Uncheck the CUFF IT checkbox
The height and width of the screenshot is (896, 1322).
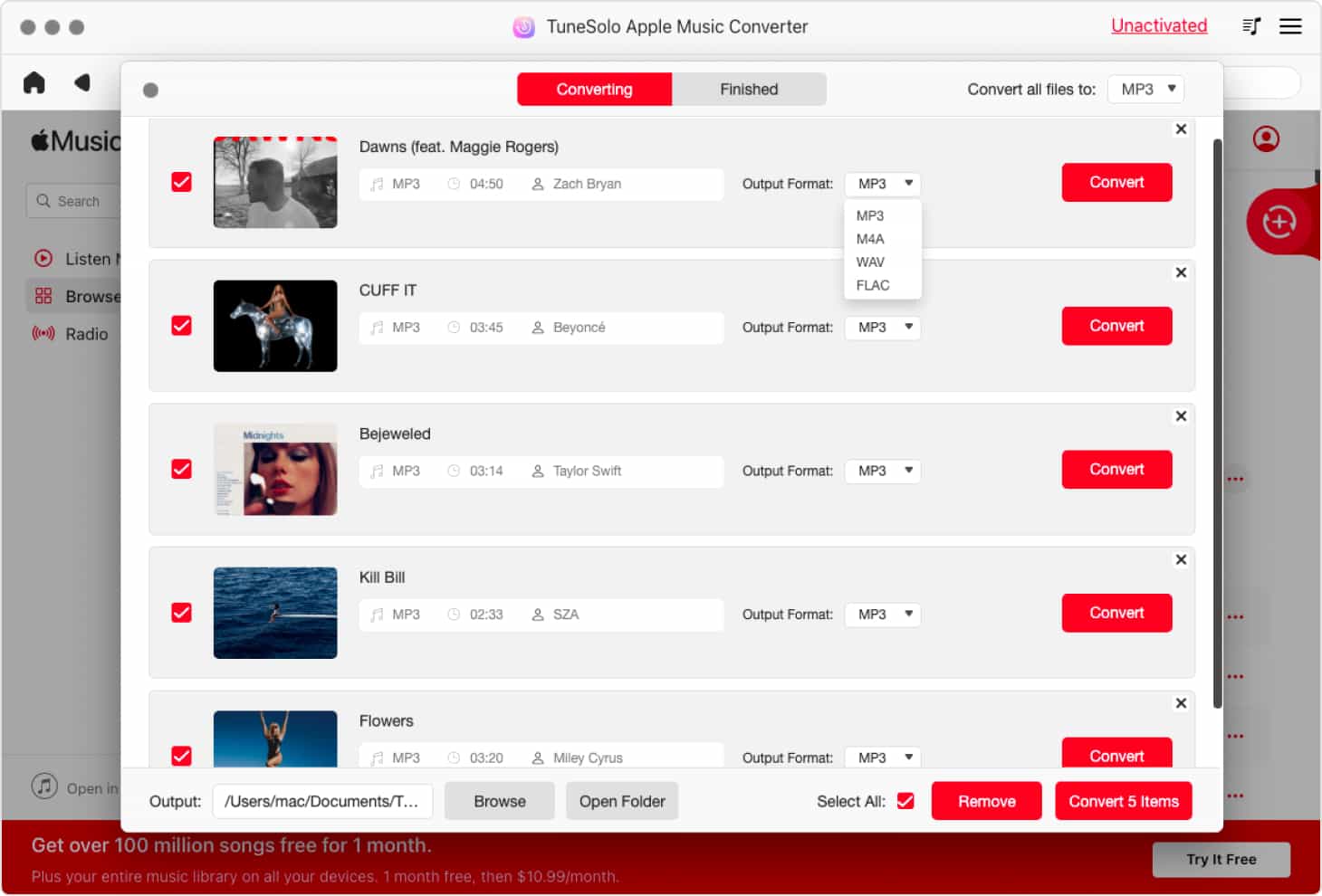181,326
